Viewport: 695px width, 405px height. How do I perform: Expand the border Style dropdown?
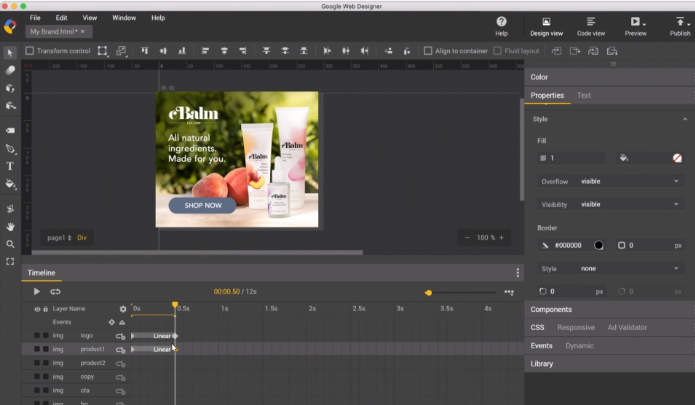coord(628,268)
